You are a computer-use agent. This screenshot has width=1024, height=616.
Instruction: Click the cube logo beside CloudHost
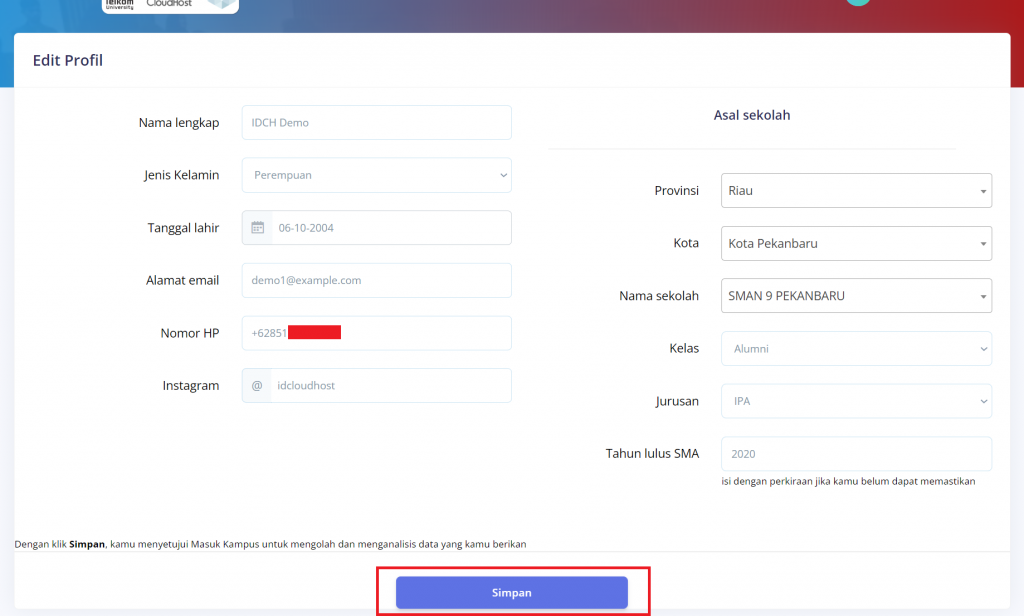coord(220,4)
